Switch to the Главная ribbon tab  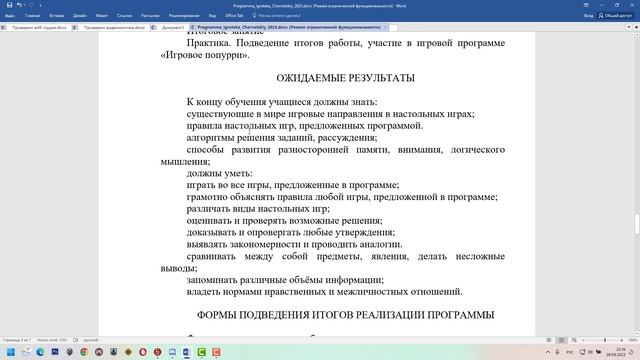[x=33, y=16]
